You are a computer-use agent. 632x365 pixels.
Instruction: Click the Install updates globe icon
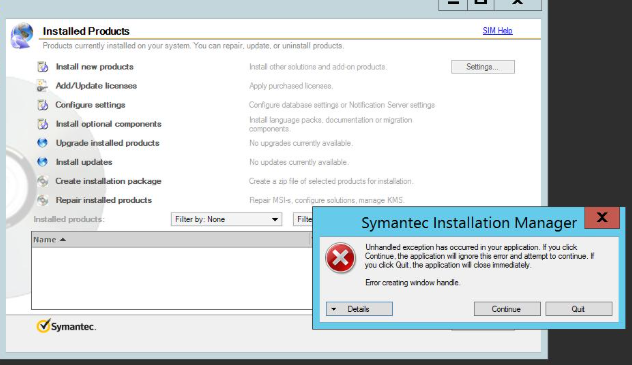(x=42, y=162)
